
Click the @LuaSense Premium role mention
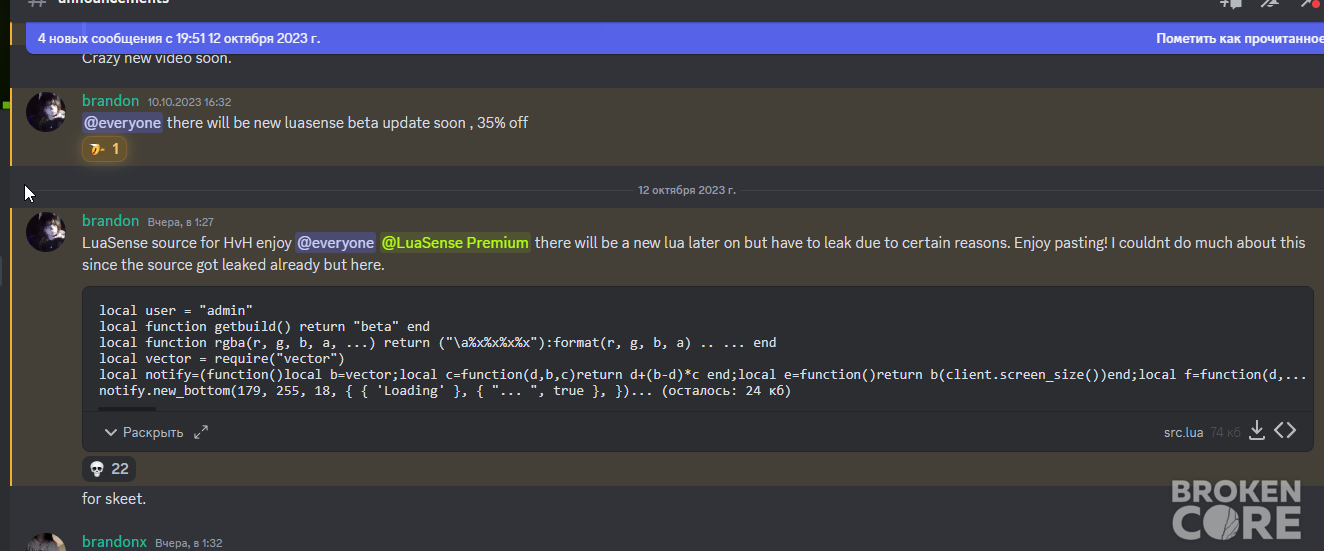[x=455, y=243]
